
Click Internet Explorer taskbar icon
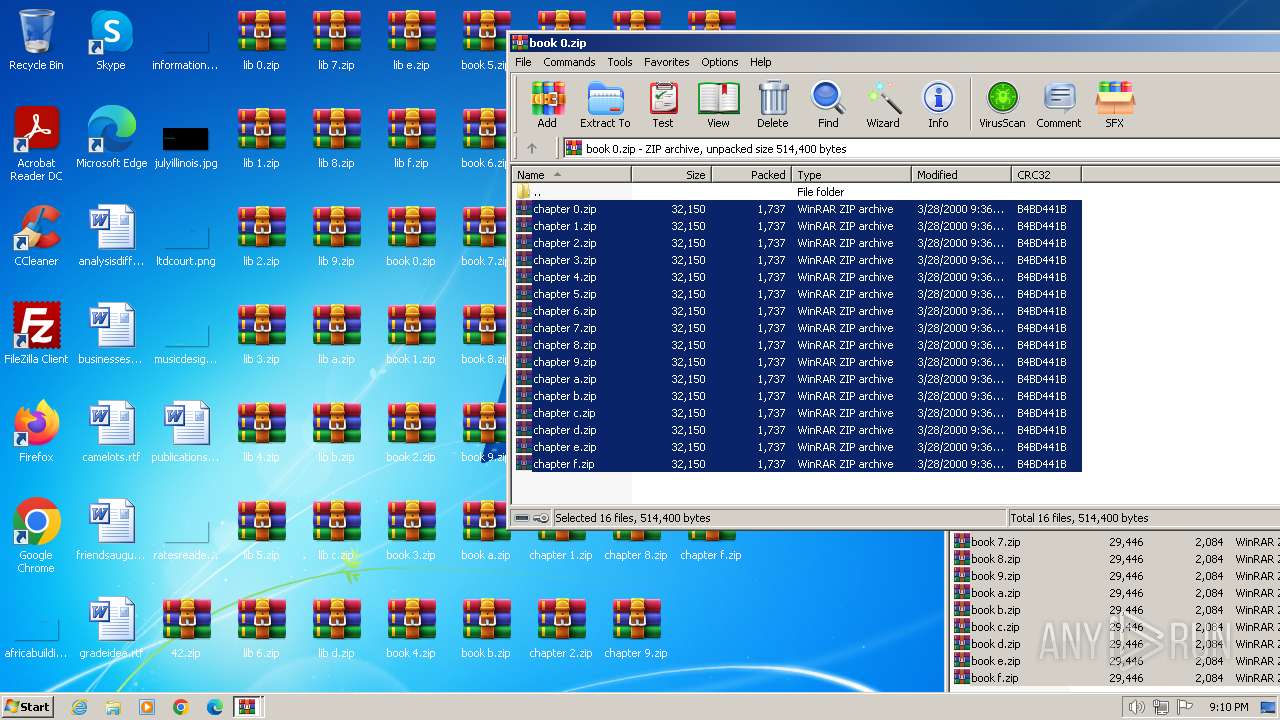[79, 707]
